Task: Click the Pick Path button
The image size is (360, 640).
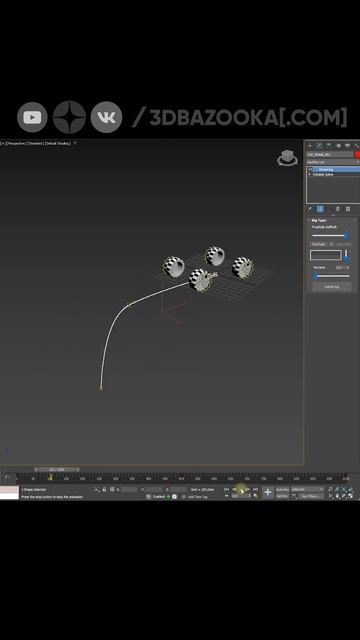Action: point(318,244)
